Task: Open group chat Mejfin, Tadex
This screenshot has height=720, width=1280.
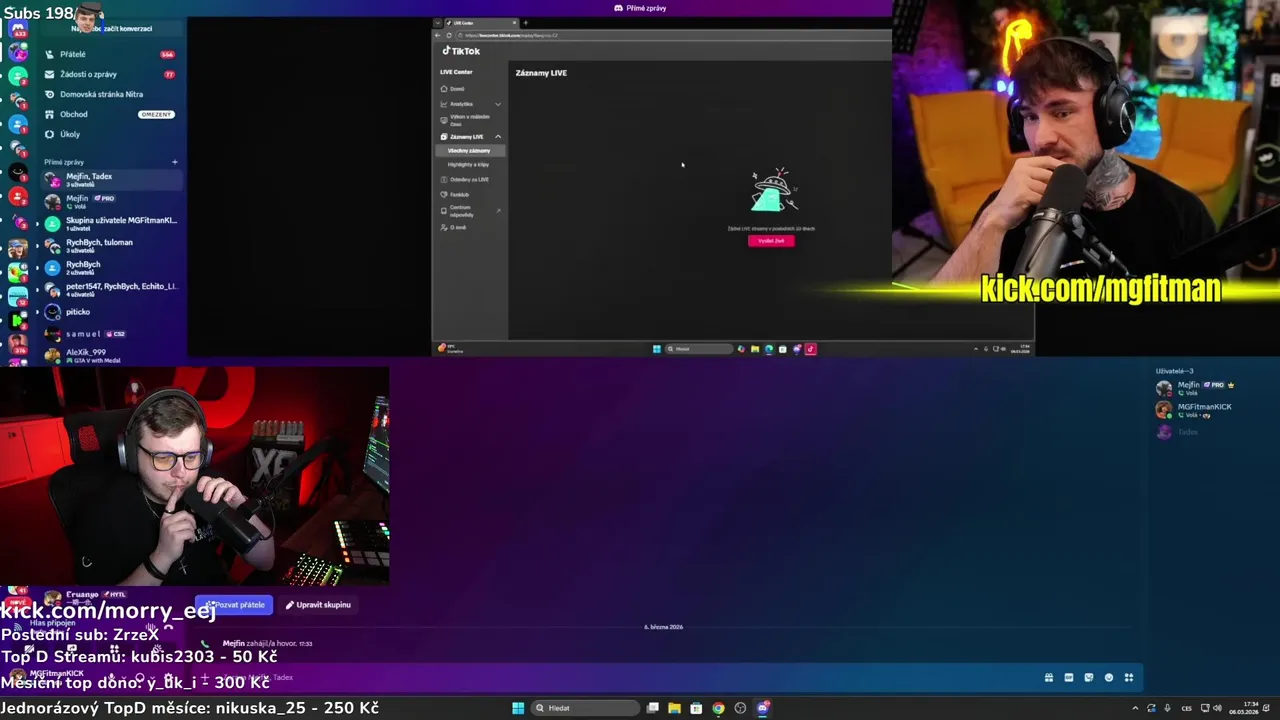Action: (x=110, y=179)
